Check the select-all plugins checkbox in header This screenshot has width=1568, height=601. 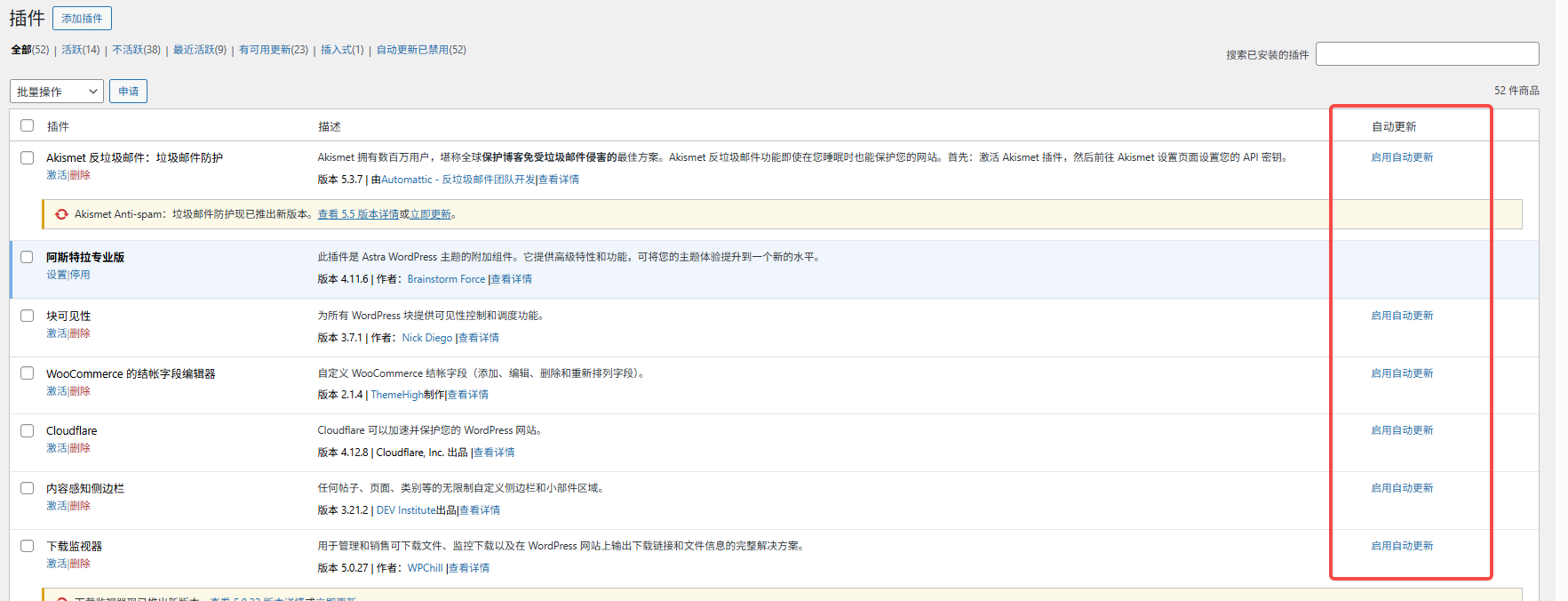click(28, 125)
